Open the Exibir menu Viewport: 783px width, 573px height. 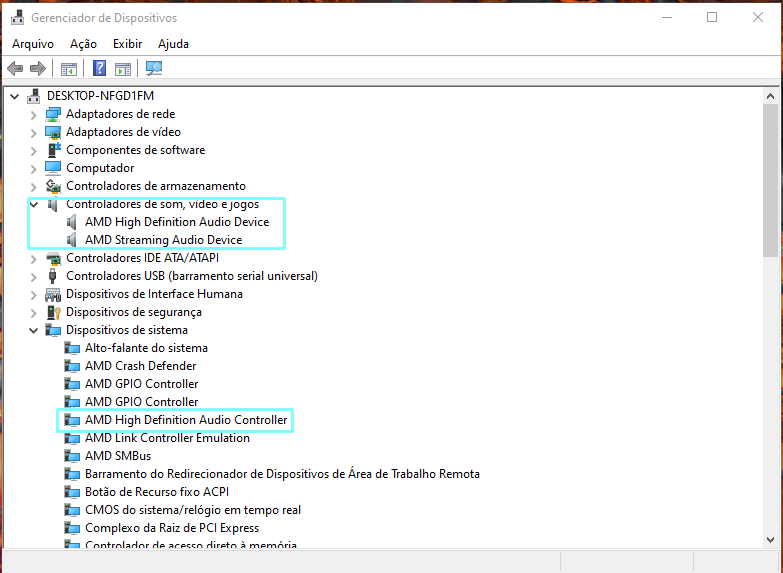point(127,44)
